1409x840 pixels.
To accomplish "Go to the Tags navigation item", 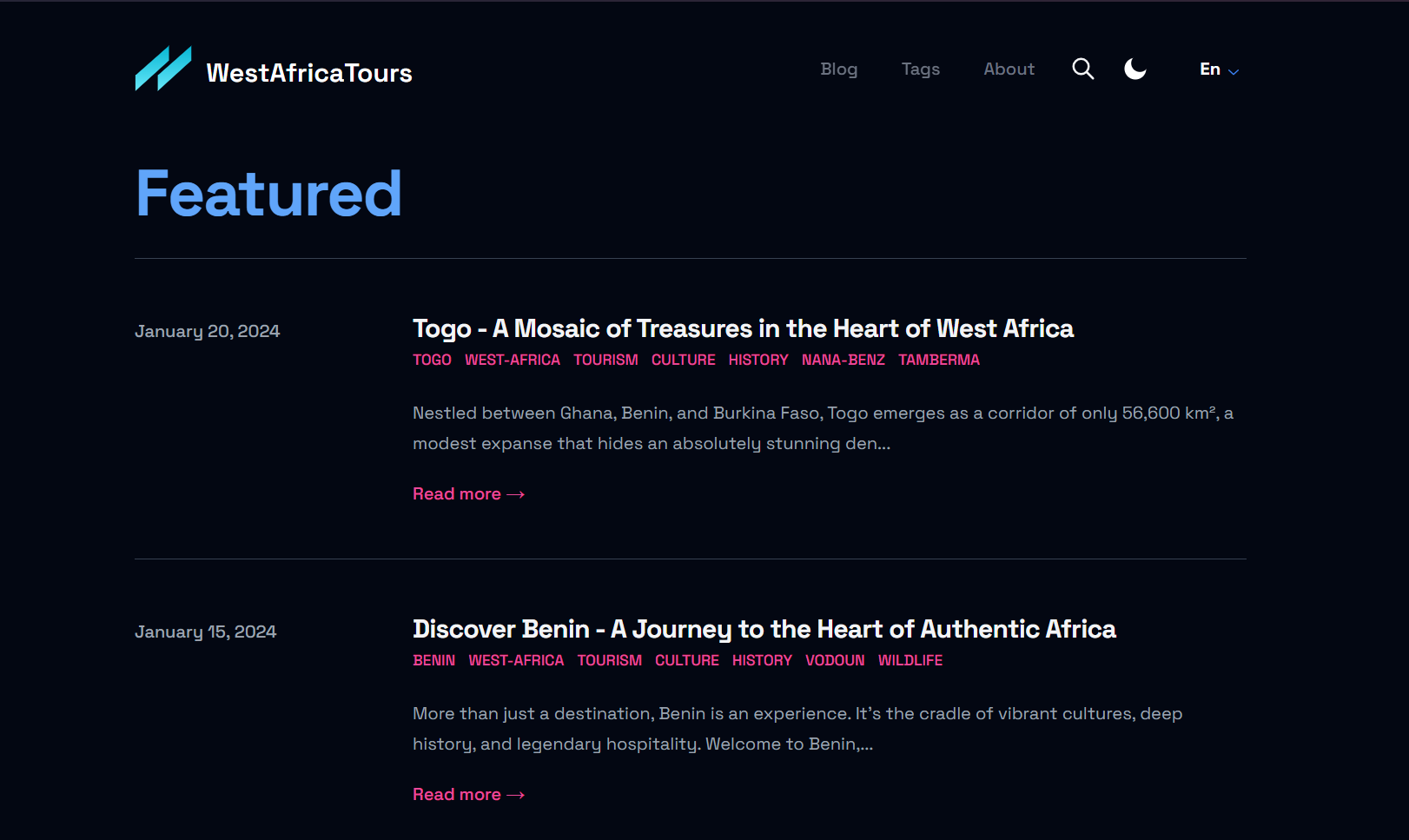I will 920,69.
